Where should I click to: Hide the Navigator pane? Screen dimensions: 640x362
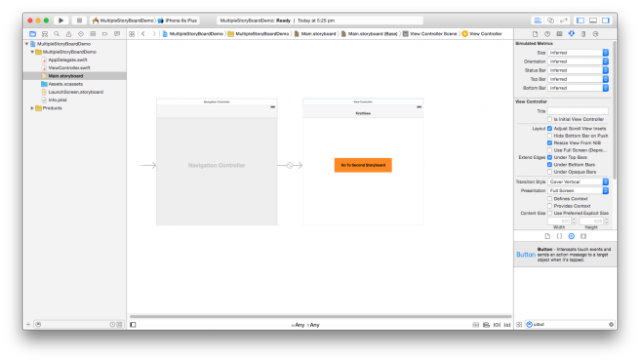pyautogui.click(x=580, y=20)
